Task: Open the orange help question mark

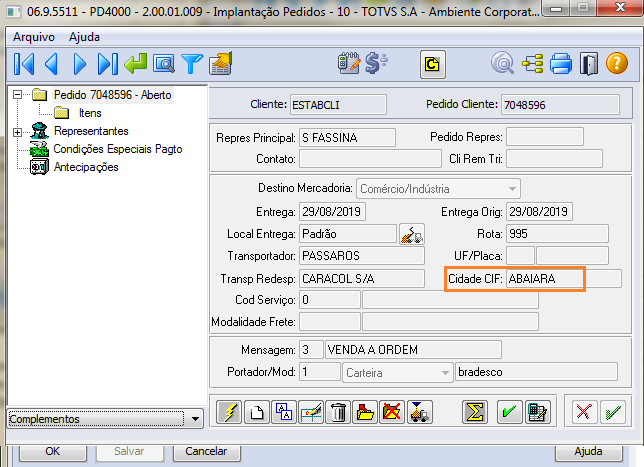Action: 616,64
